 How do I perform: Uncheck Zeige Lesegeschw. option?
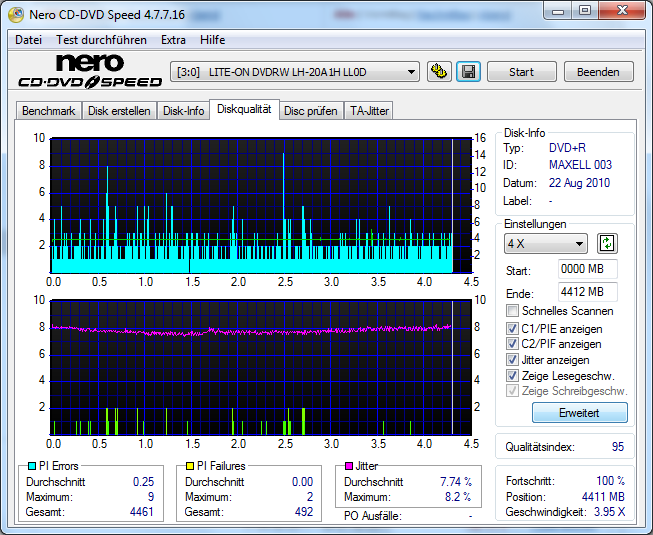pyautogui.click(x=513, y=376)
